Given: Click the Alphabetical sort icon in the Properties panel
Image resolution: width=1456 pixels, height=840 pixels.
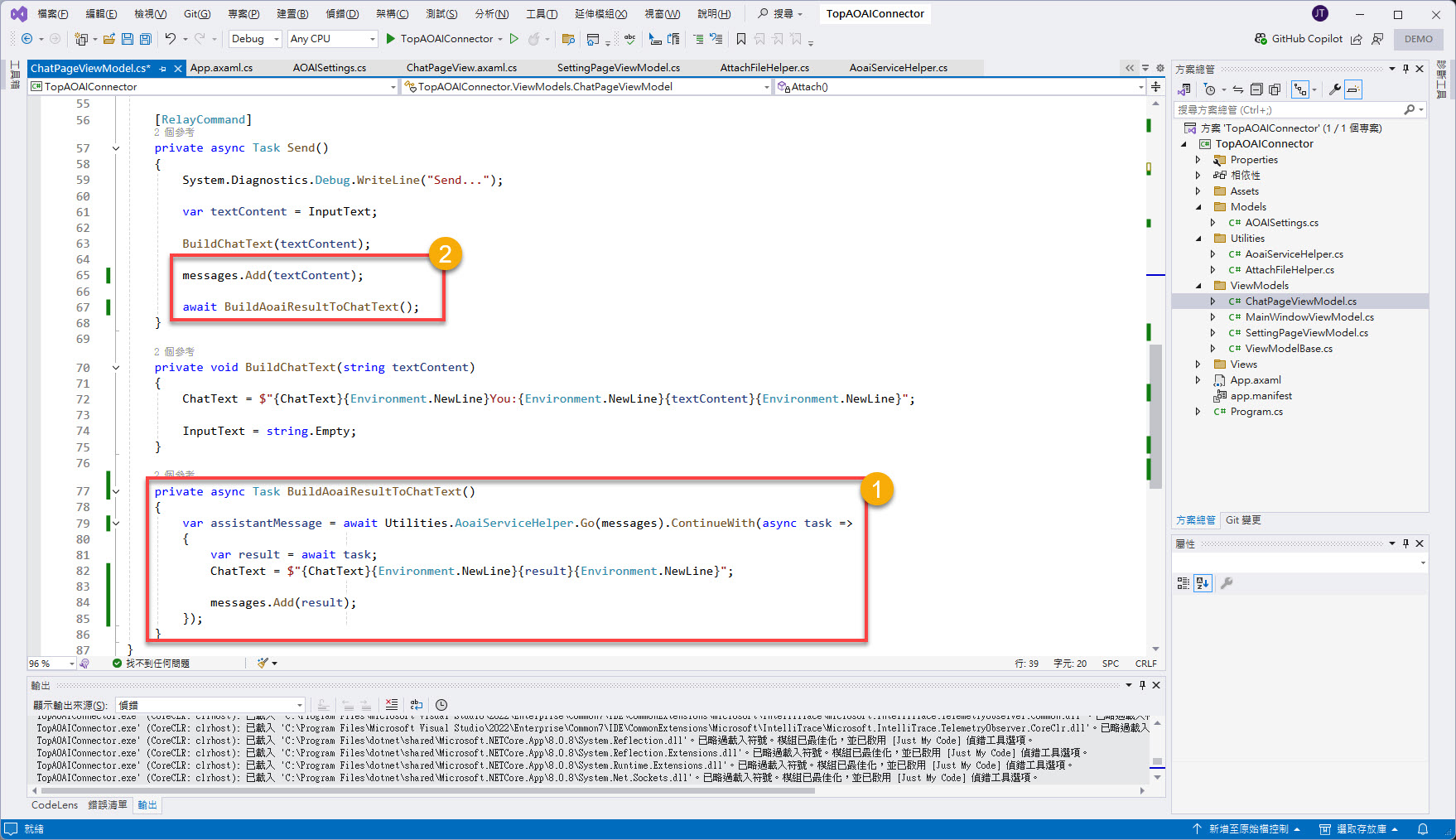Looking at the screenshot, I should click(x=1203, y=583).
